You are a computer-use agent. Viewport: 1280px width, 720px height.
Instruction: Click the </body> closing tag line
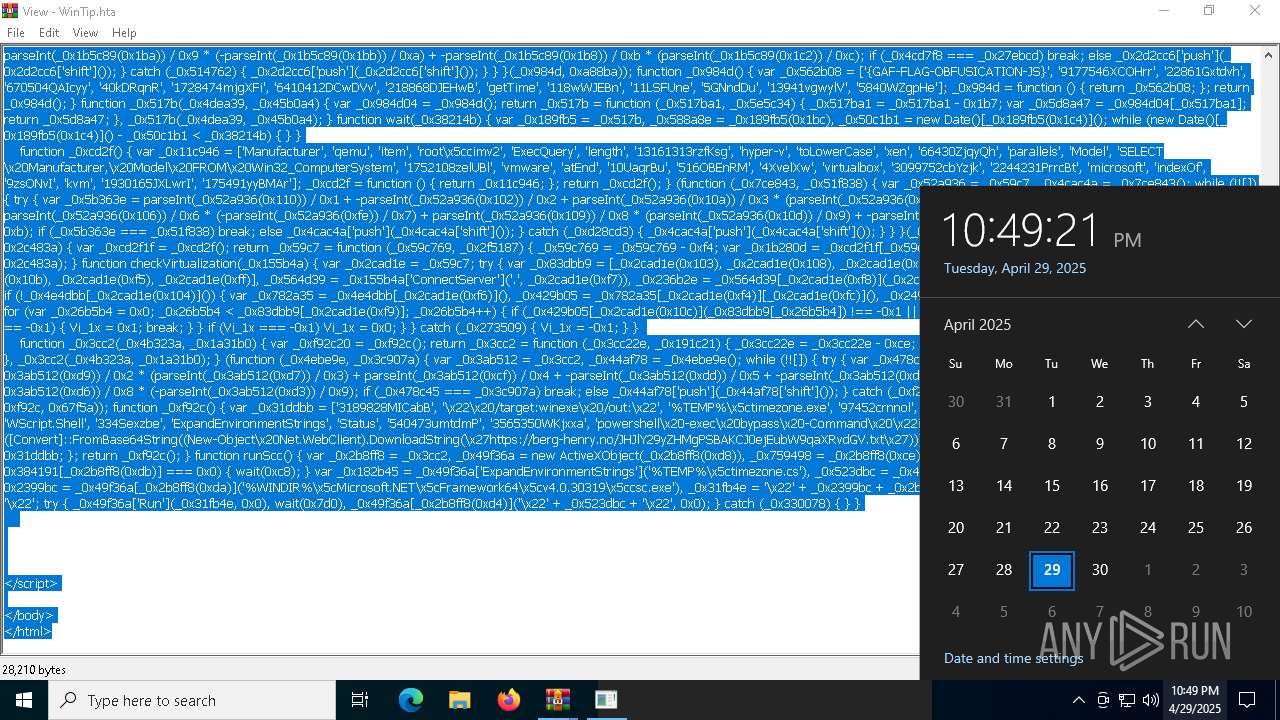click(29, 615)
